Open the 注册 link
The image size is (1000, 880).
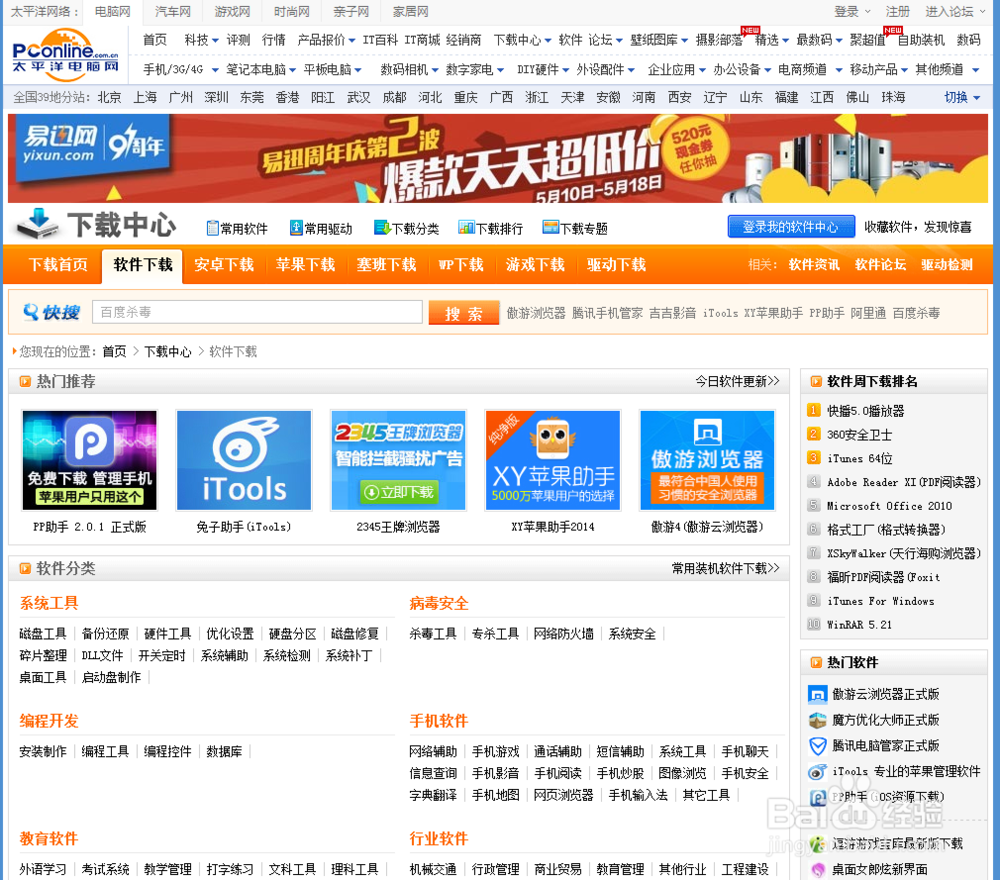[x=897, y=11]
